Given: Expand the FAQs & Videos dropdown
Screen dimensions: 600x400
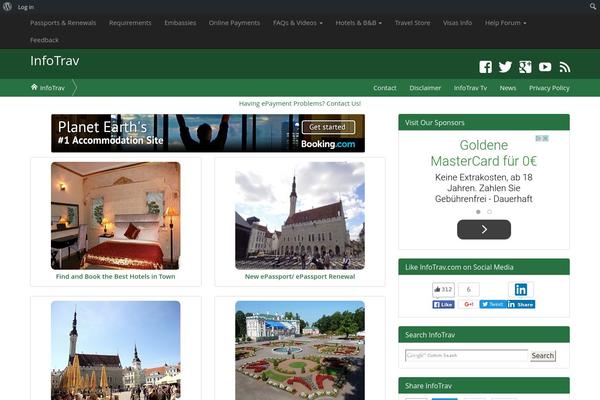Looking at the screenshot, I should click(298, 23).
